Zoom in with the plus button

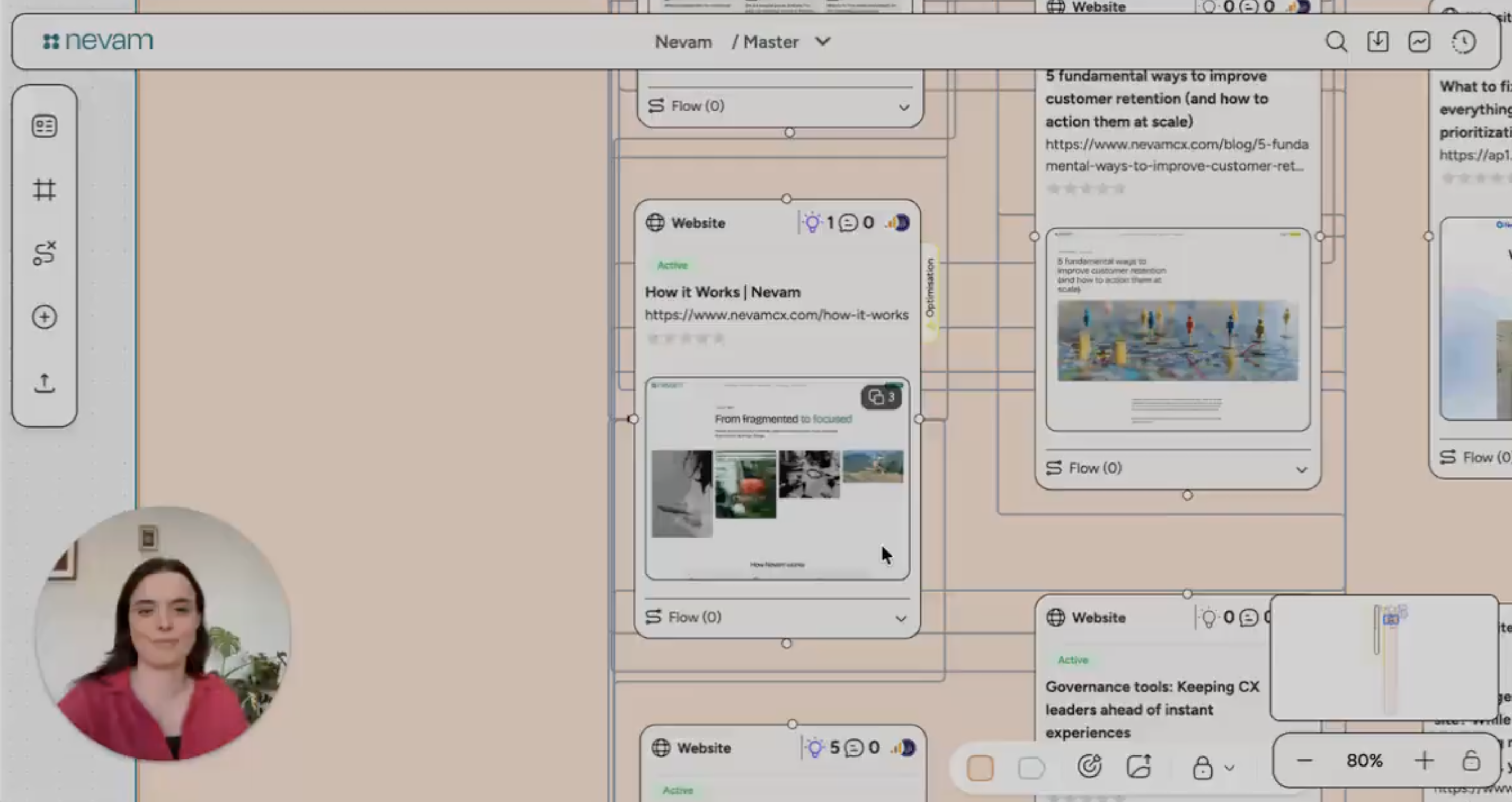click(1424, 761)
